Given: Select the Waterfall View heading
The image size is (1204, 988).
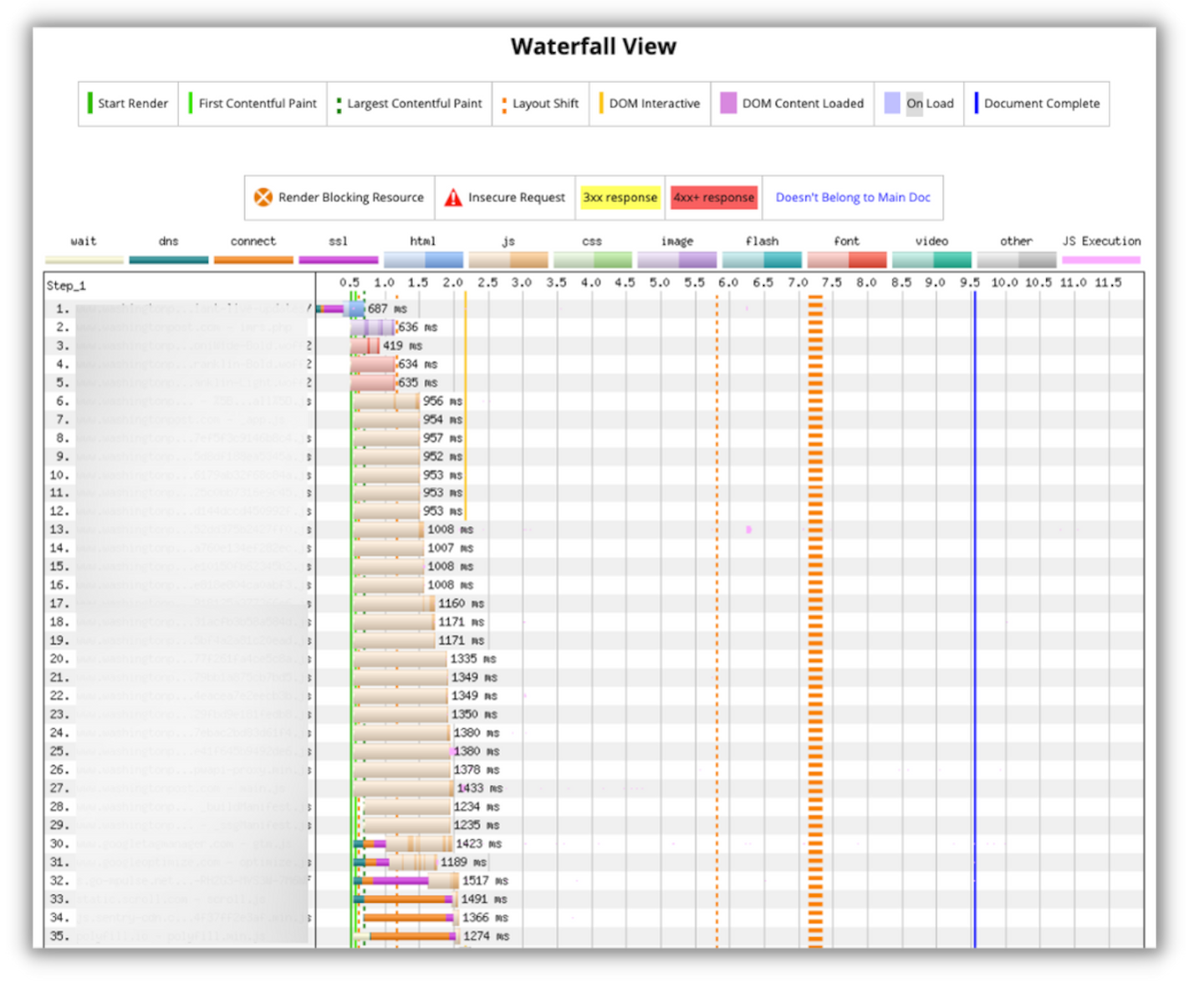Looking at the screenshot, I should tap(593, 47).
